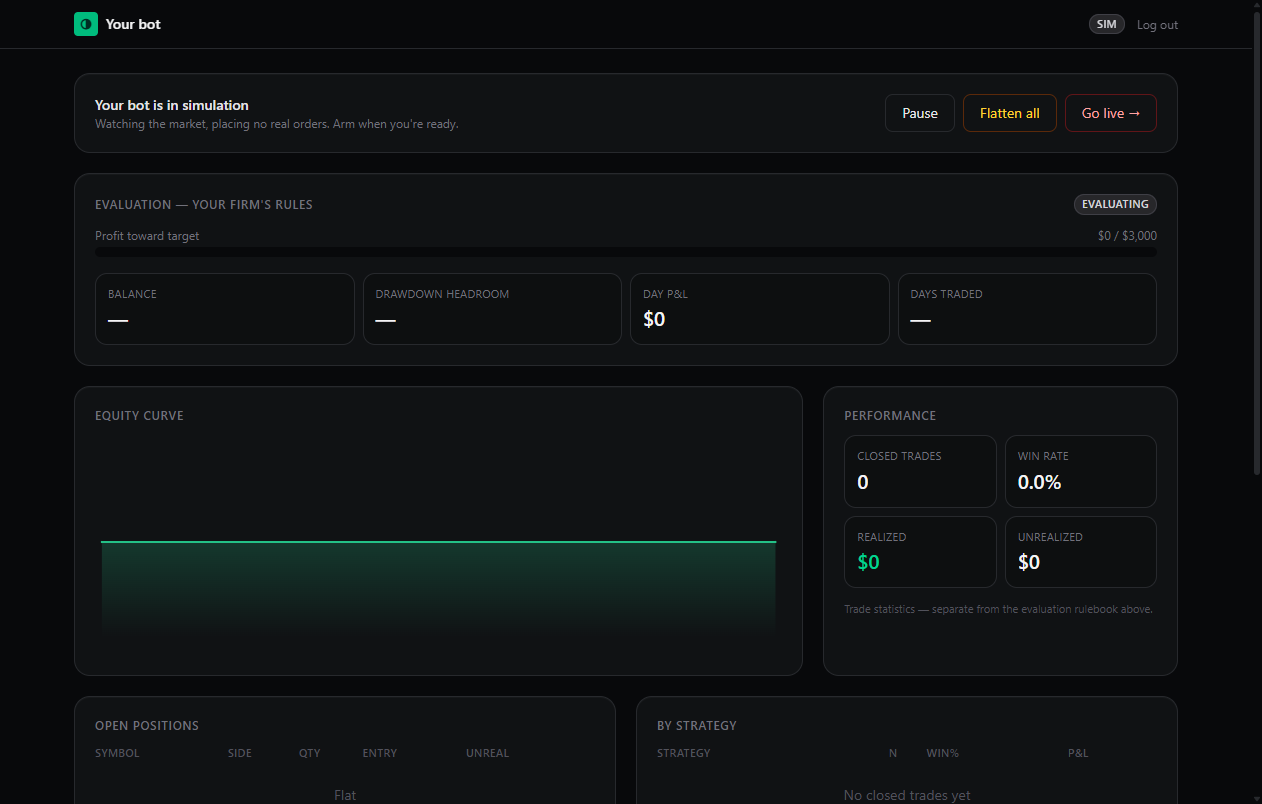Screen dimensions: 1262x804
Task: Click the Entry column header
Action: coord(380,753)
